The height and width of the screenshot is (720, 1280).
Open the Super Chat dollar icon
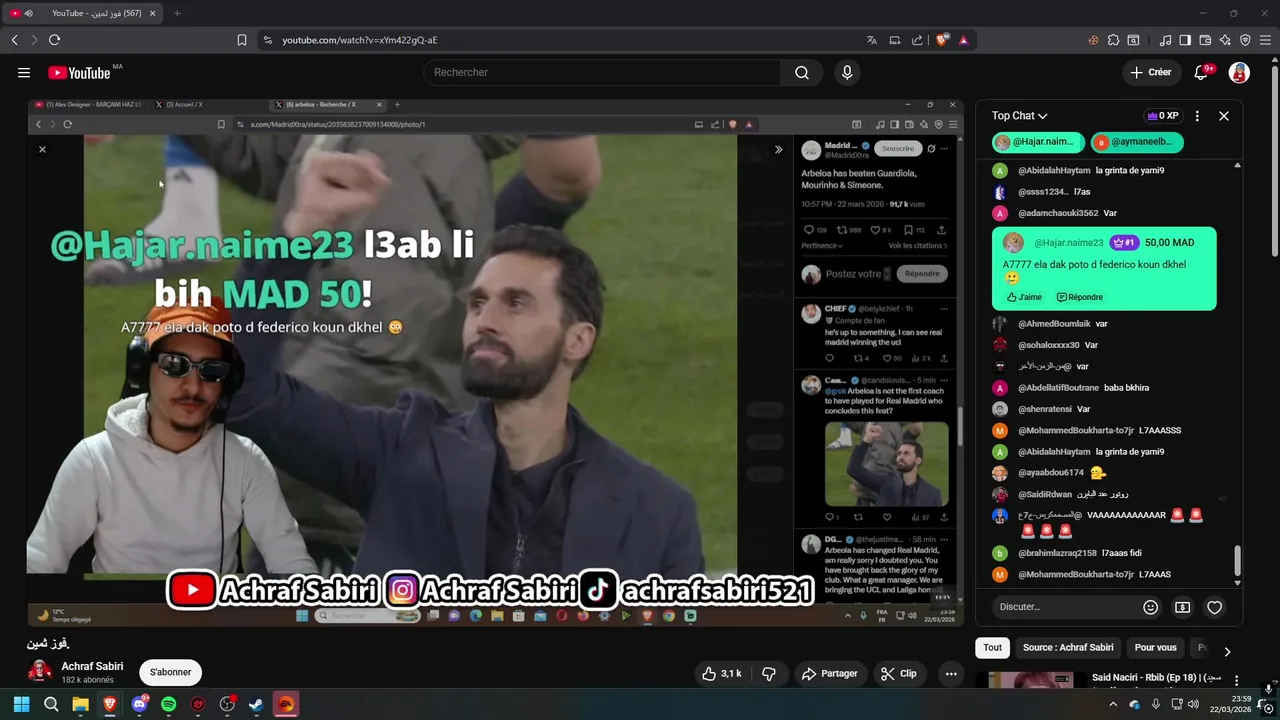click(1182, 607)
